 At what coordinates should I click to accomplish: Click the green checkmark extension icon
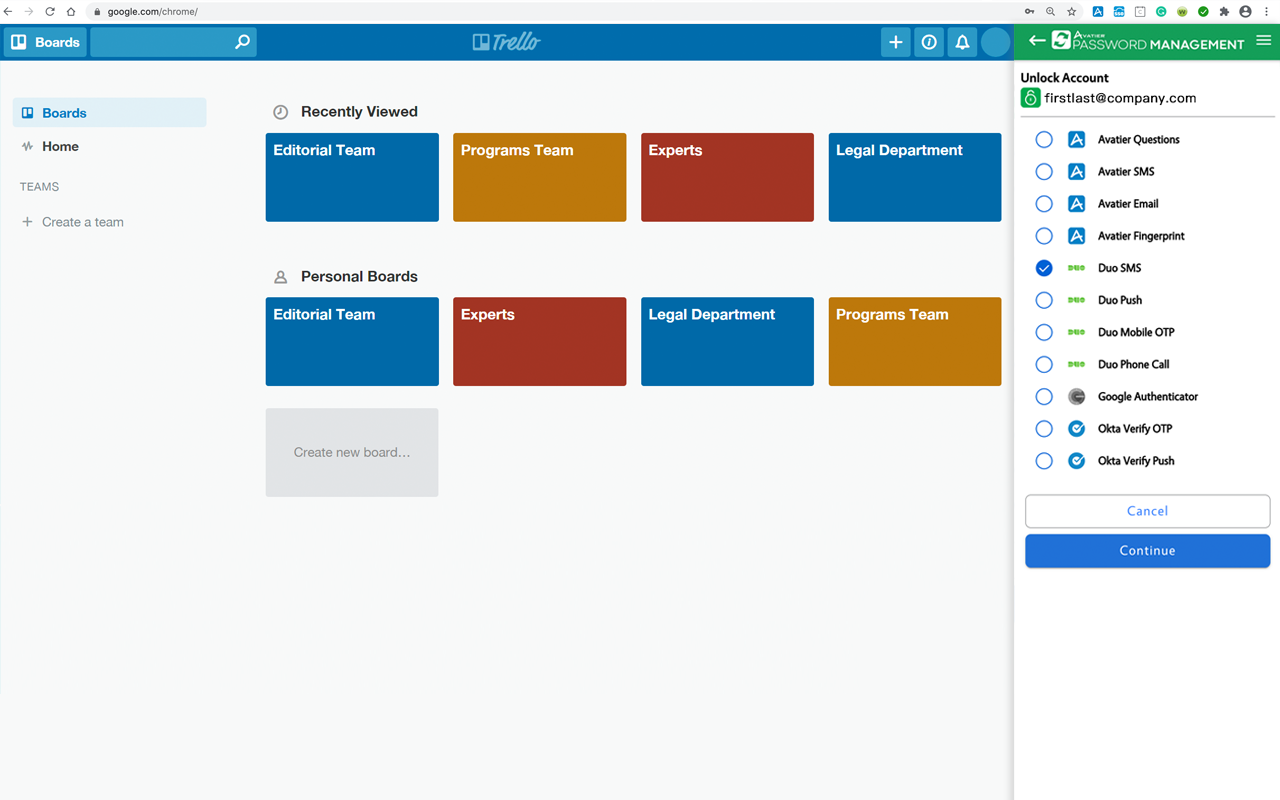tap(1203, 12)
